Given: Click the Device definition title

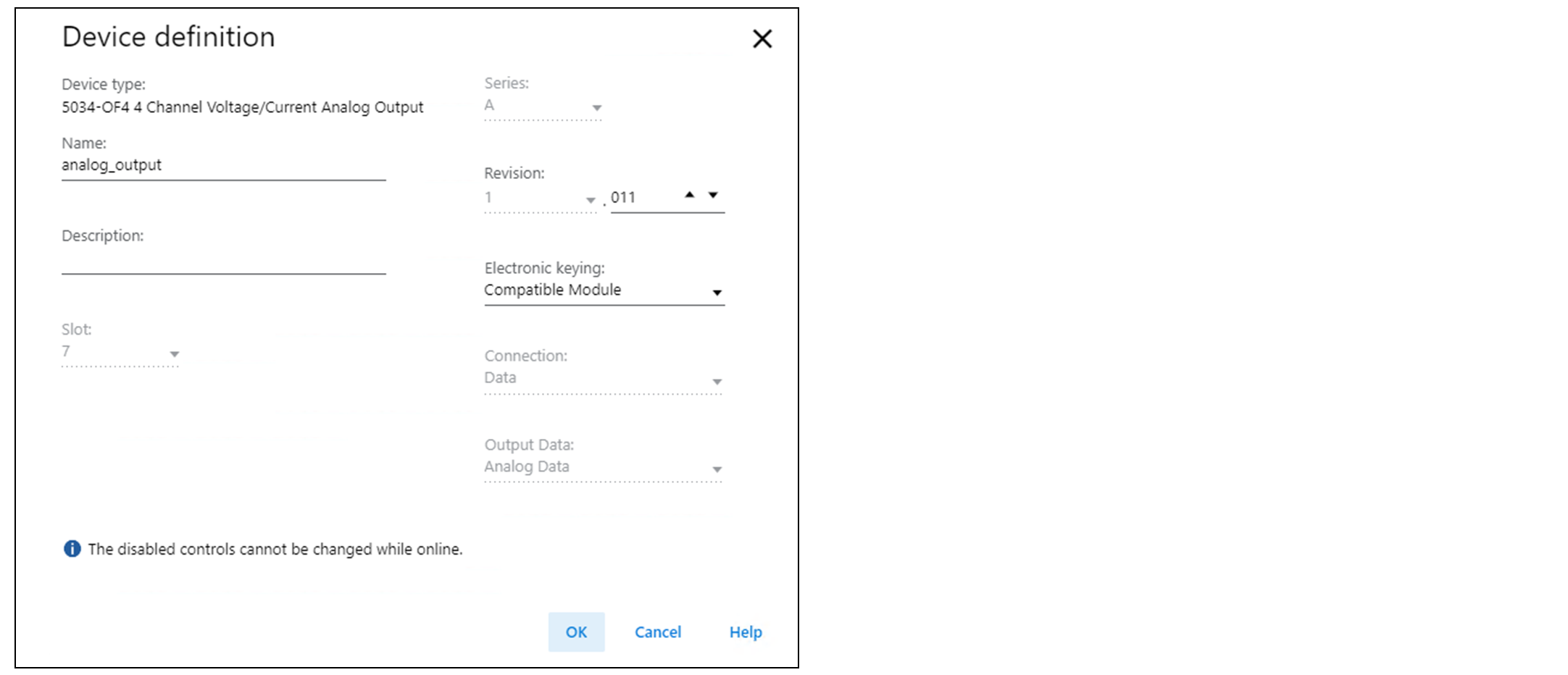Looking at the screenshot, I should (169, 37).
